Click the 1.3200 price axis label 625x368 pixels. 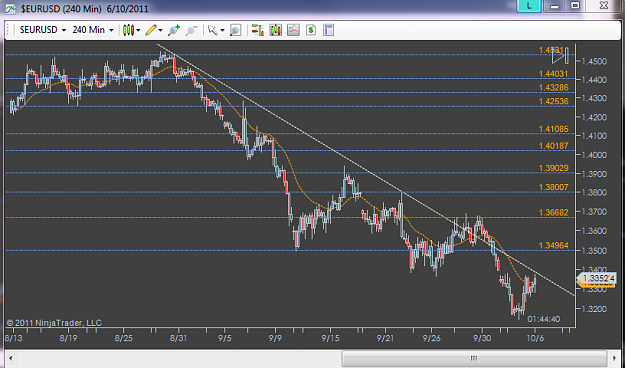(x=594, y=309)
